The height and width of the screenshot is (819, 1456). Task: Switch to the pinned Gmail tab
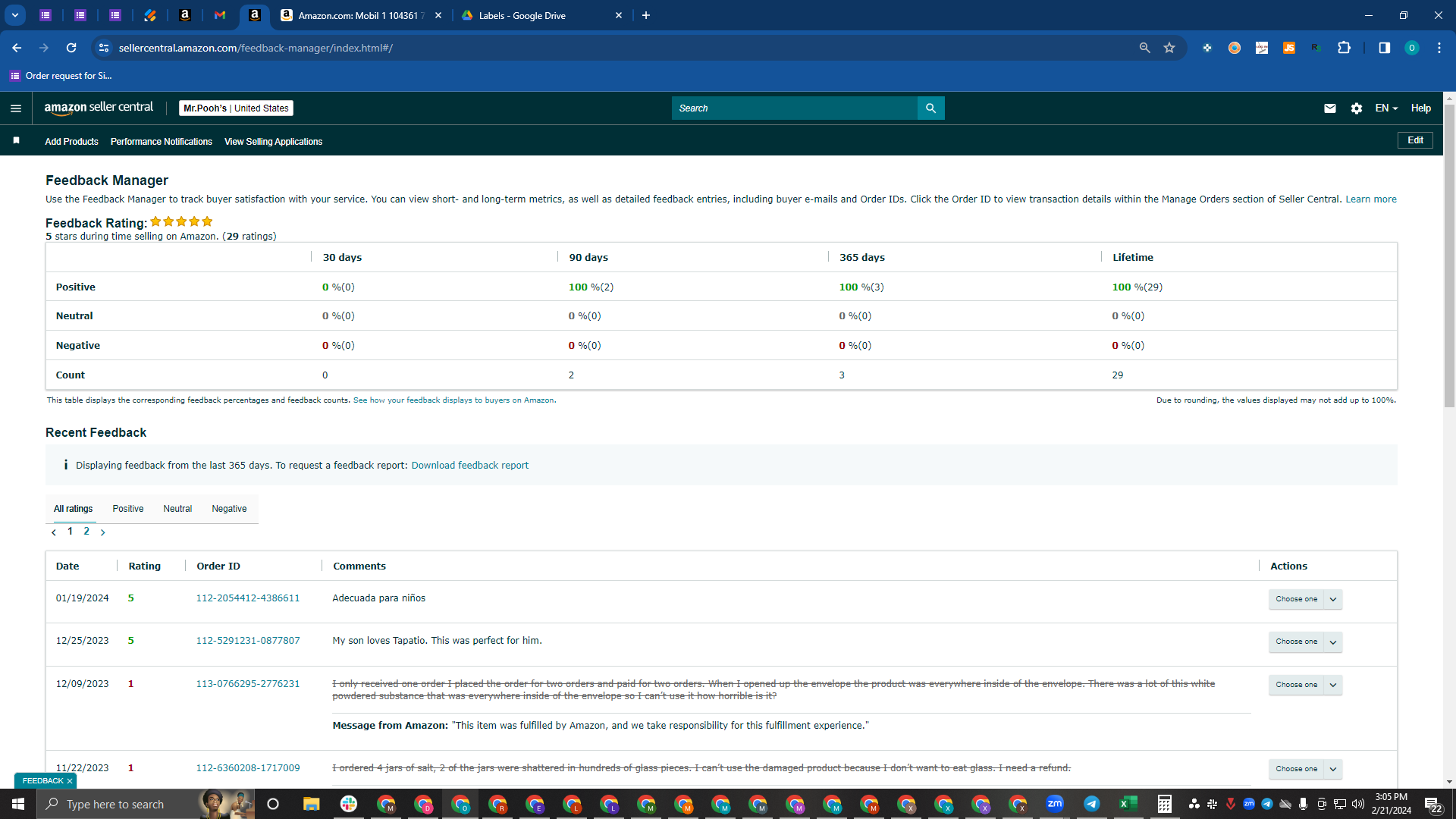[x=220, y=15]
